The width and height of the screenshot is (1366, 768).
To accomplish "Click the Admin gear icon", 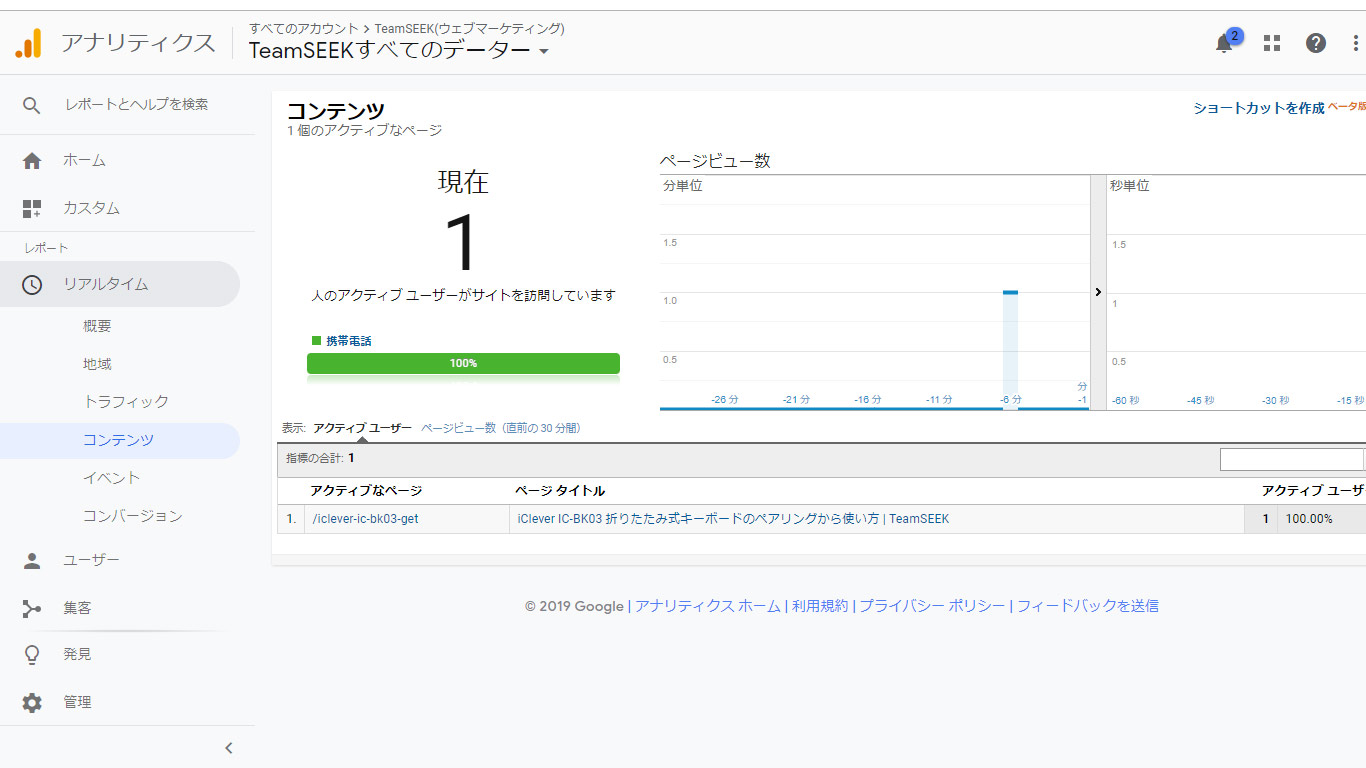I will coord(32,703).
